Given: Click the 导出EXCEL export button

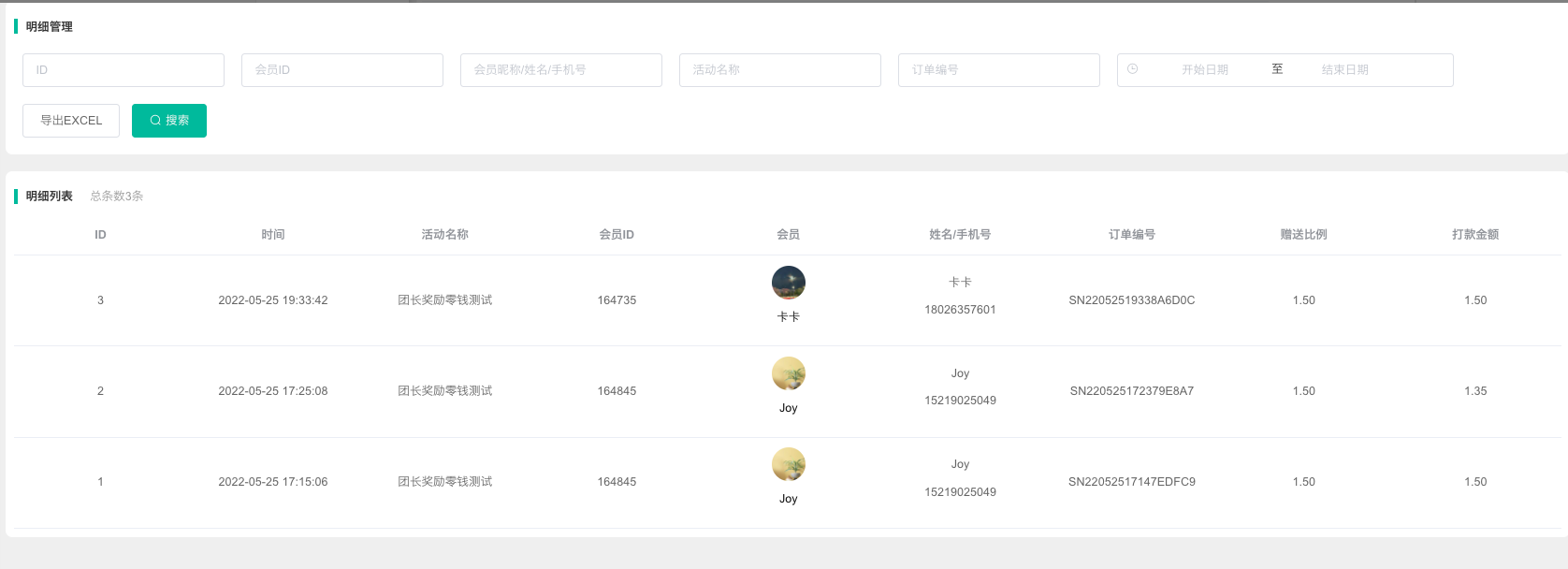Looking at the screenshot, I should 71,121.
